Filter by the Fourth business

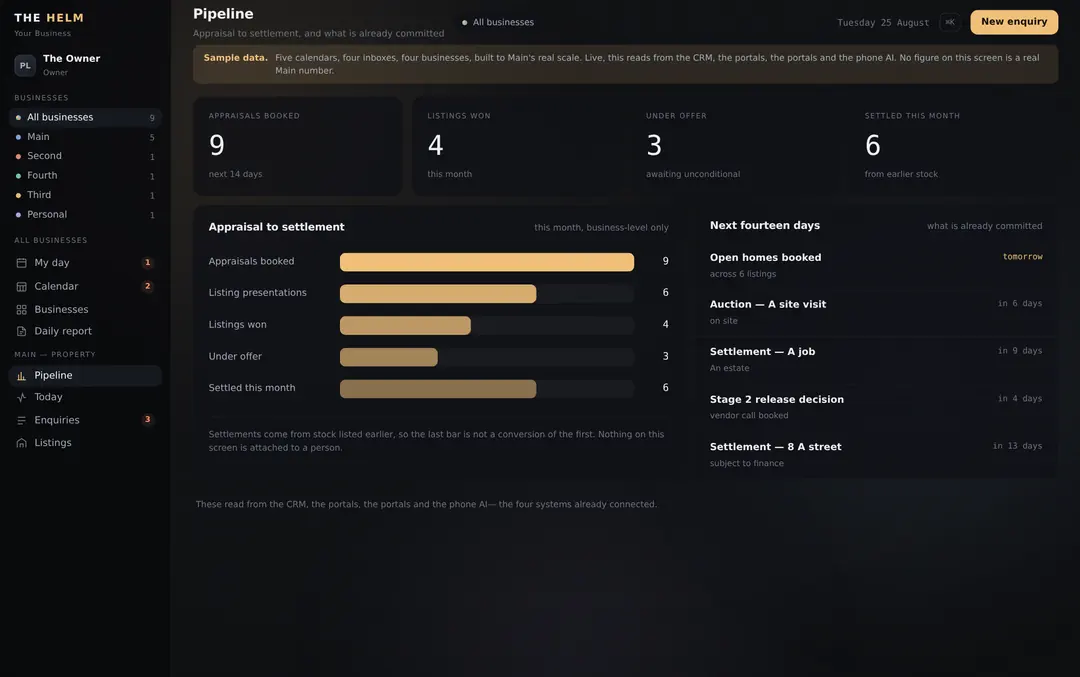click(85, 176)
